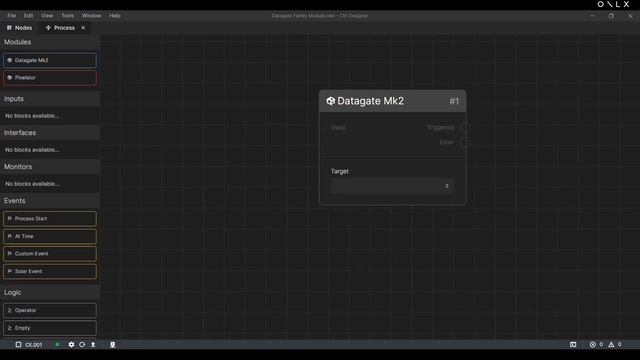
Task: Click the Input label on Datagate node
Action: [x=338, y=127]
